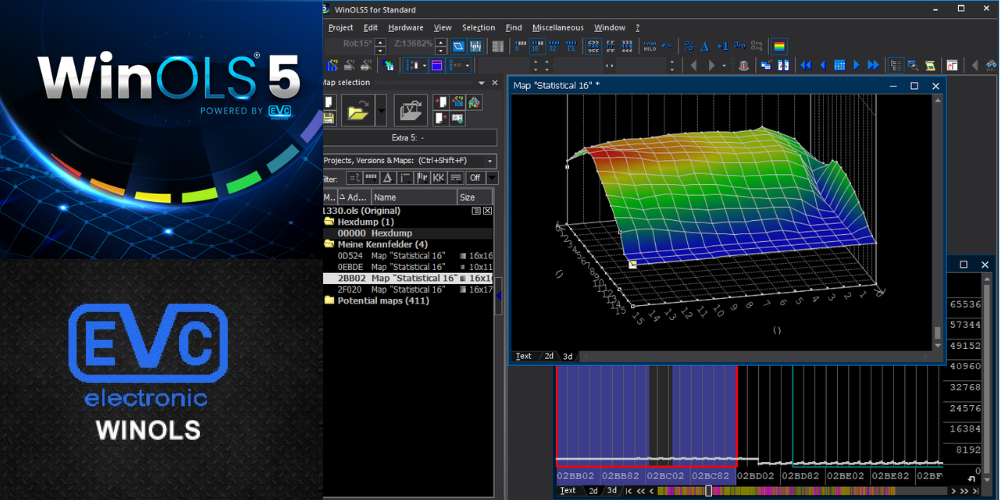1000x500 pixels.
Task: Open the Hardware menu
Action: [406, 27]
